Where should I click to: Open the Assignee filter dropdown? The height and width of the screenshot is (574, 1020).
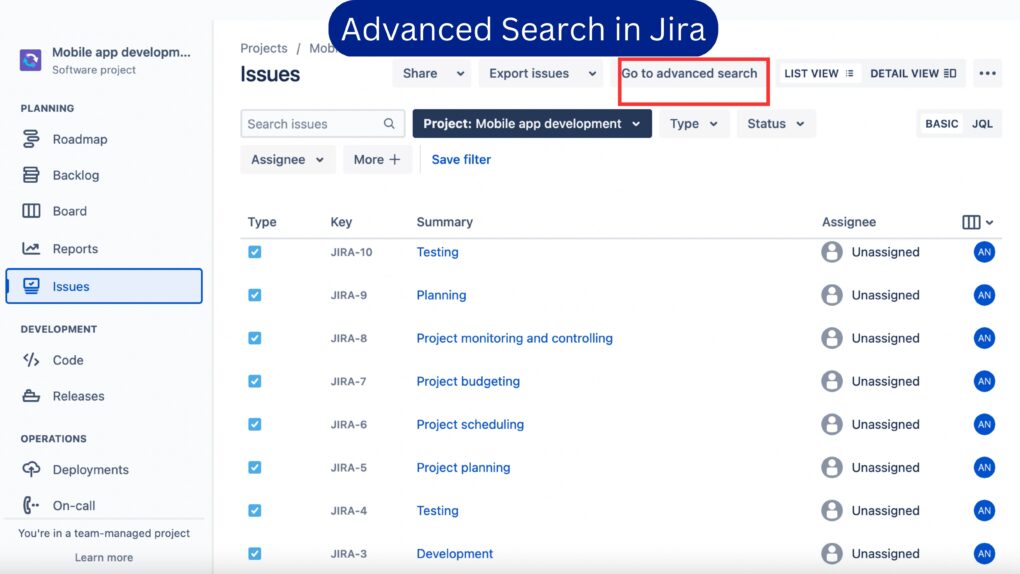pyautogui.click(x=287, y=159)
